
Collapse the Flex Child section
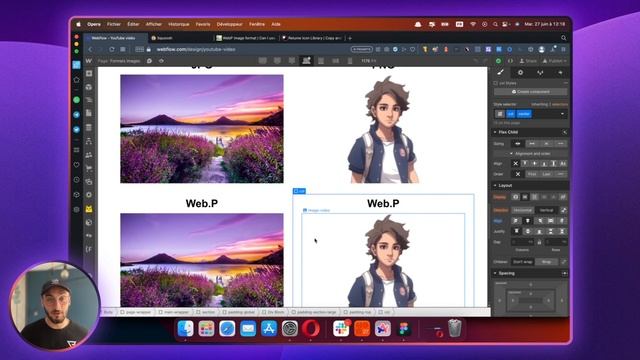point(495,132)
